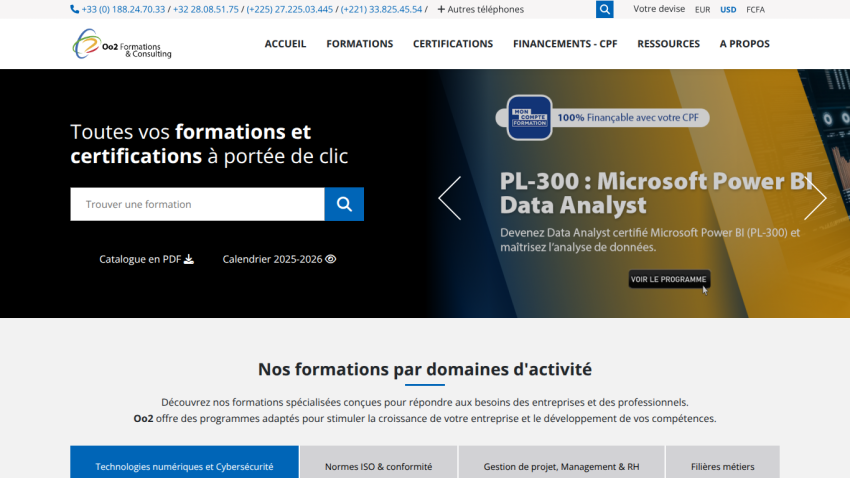Call +33 (0) 188.24.70.33 number
Image resolution: width=850 pixels, height=478 pixels.
pos(123,9)
